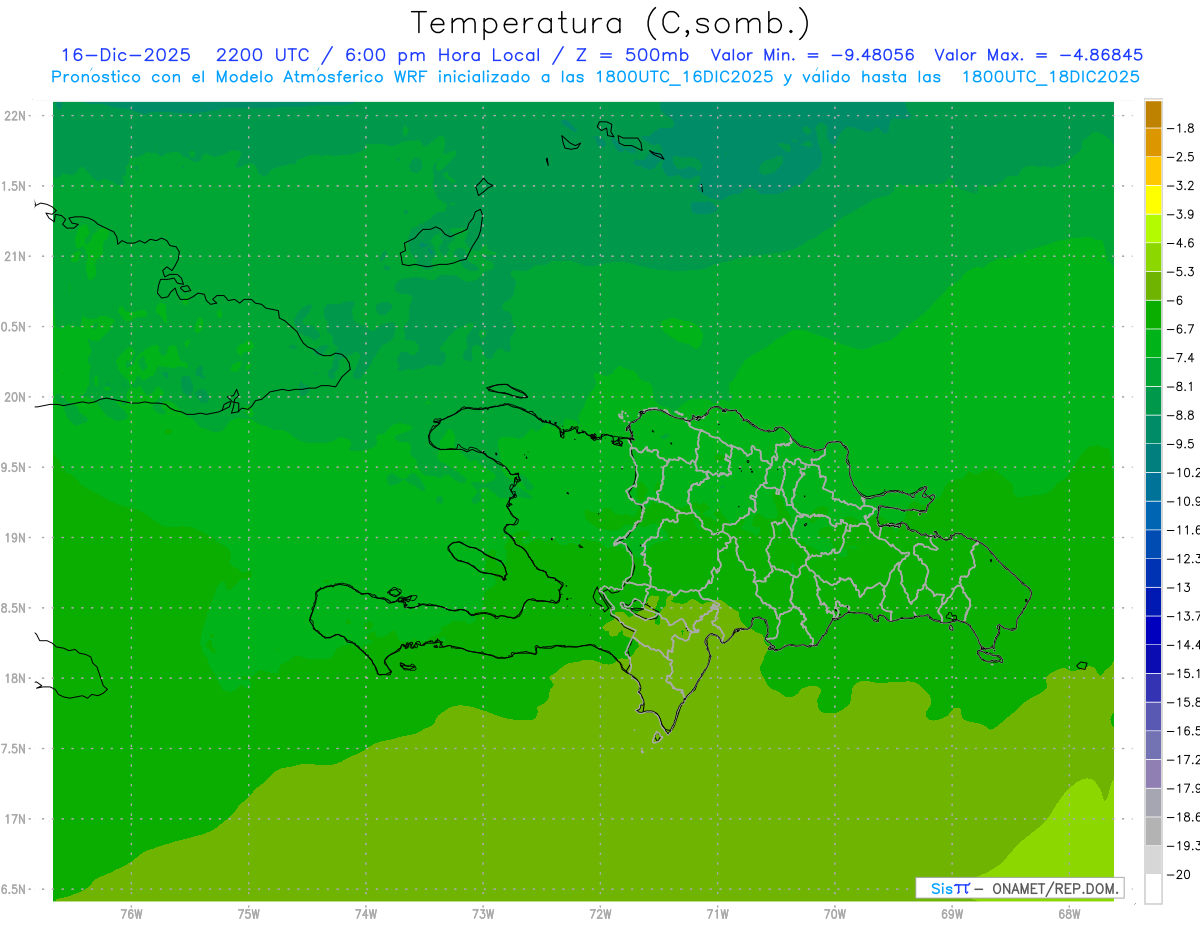Click the white swatch below -20
The width and height of the screenshot is (1200, 927).
(1153, 889)
